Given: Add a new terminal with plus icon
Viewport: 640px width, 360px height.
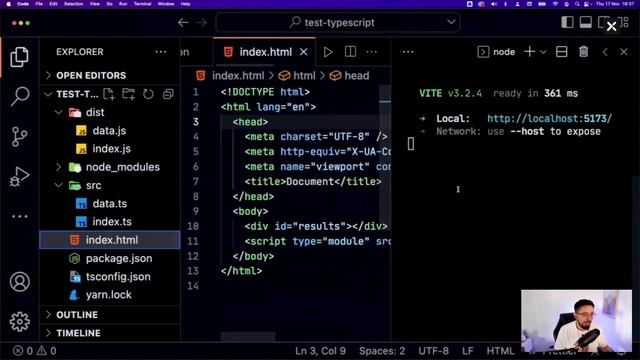Looking at the screenshot, I should tap(529, 52).
